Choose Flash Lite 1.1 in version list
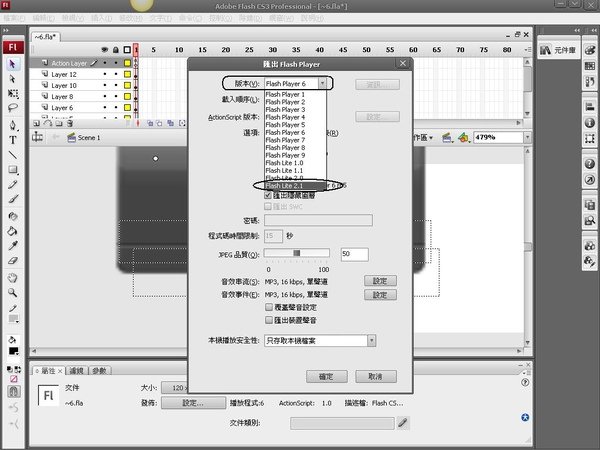The image size is (600, 450). pyautogui.click(x=295, y=170)
